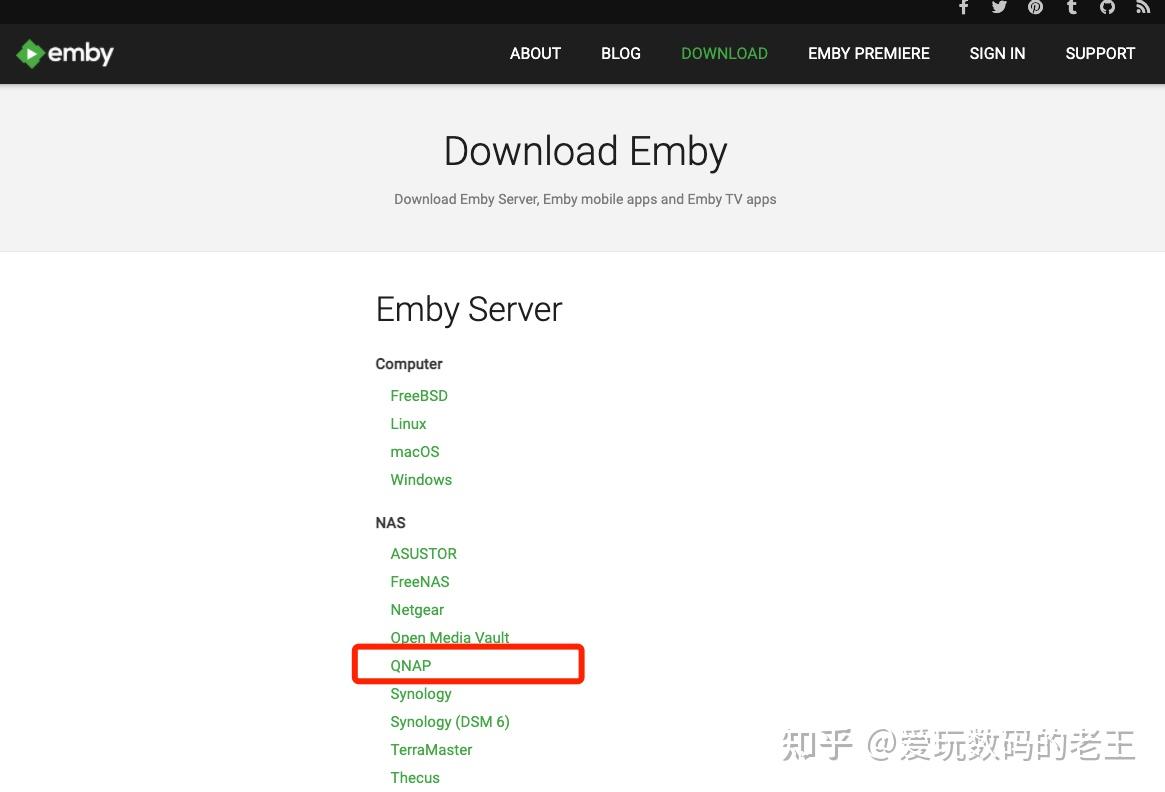Open the Pinterest icon
This screenshot has width=1165, height=792.
click(x=1035, y=8)
